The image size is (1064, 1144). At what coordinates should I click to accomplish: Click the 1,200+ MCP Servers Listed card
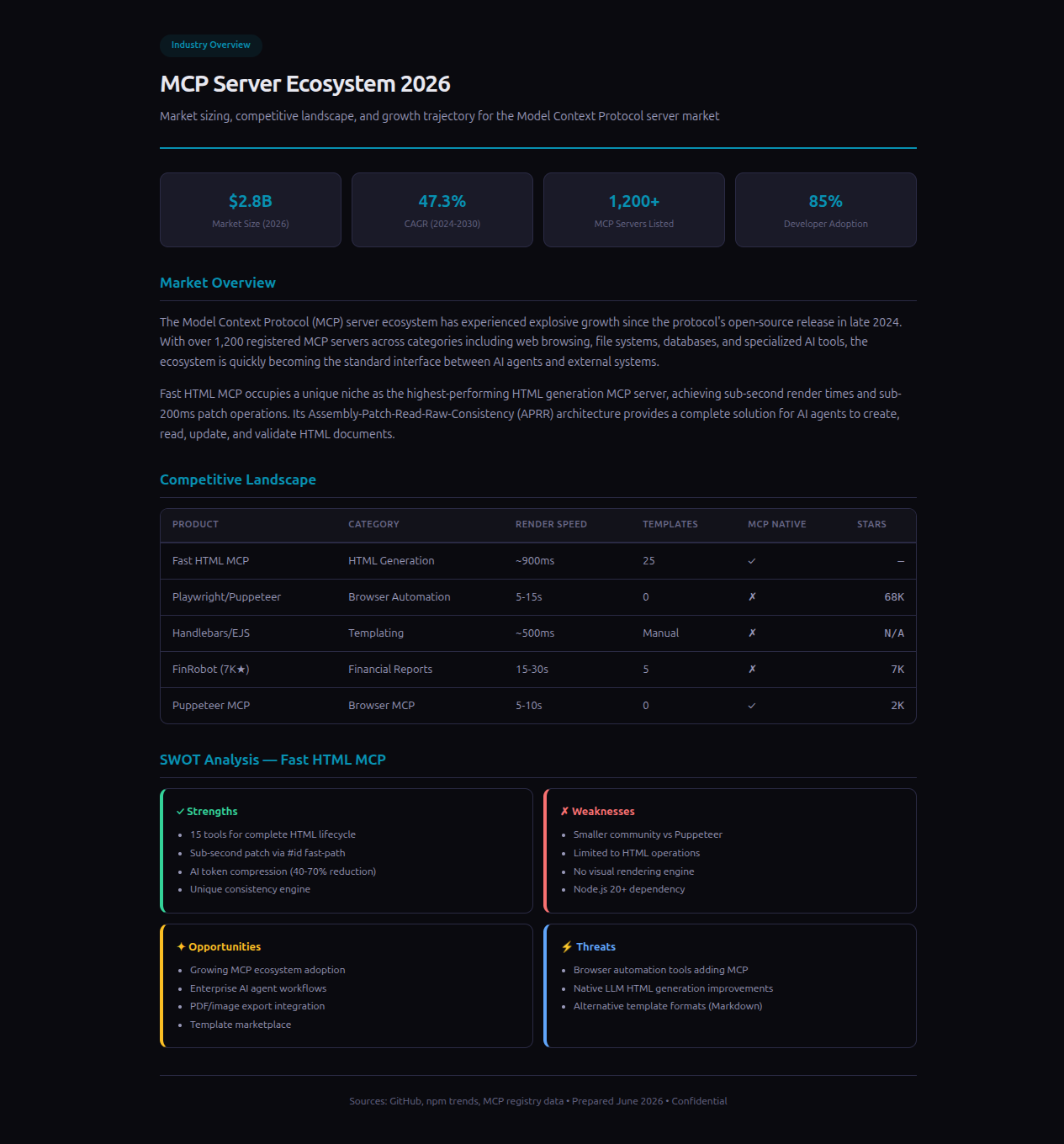(x=634, y=210)
